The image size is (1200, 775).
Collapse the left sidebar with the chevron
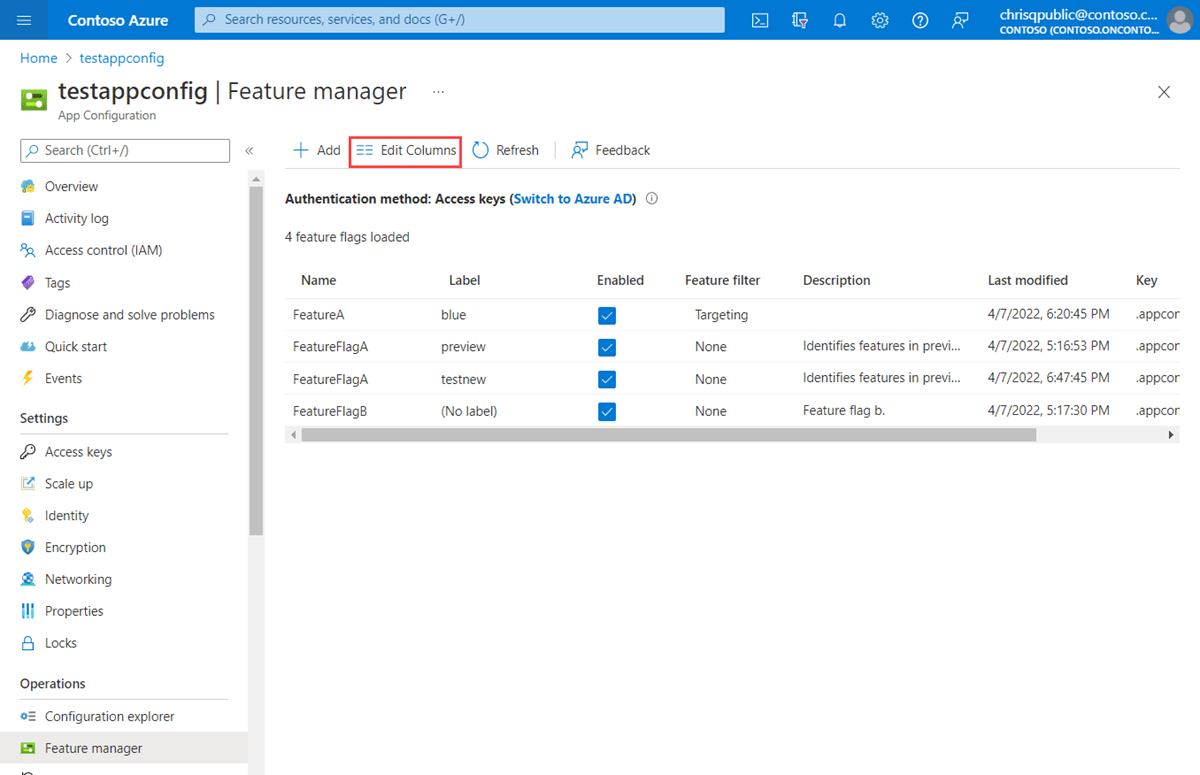pos(249,150)
